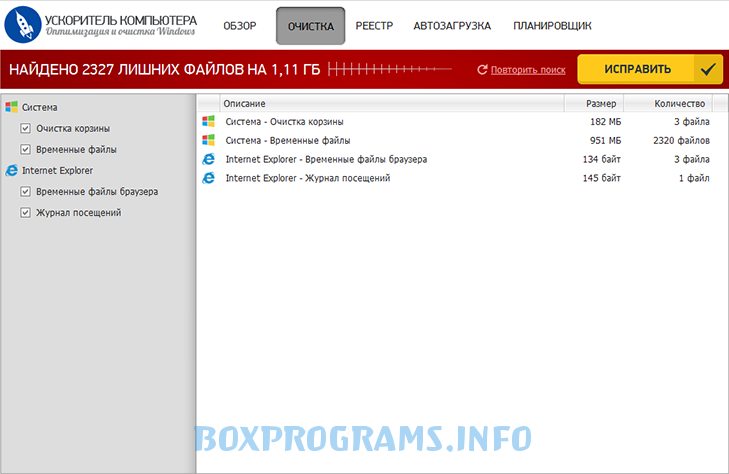Click size value 182 МБ
The height and width of the screenshot is (474, 729).
[x=605, y=122]
